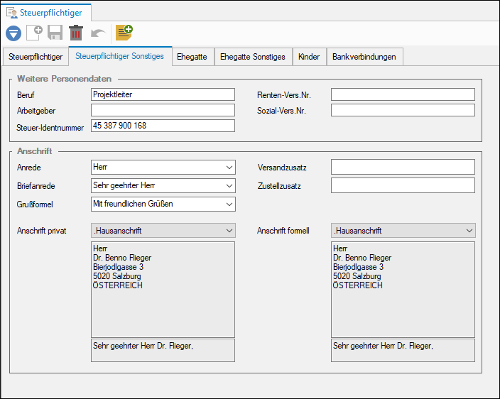Open the Anschrift privat dropdown

point(229,230)
